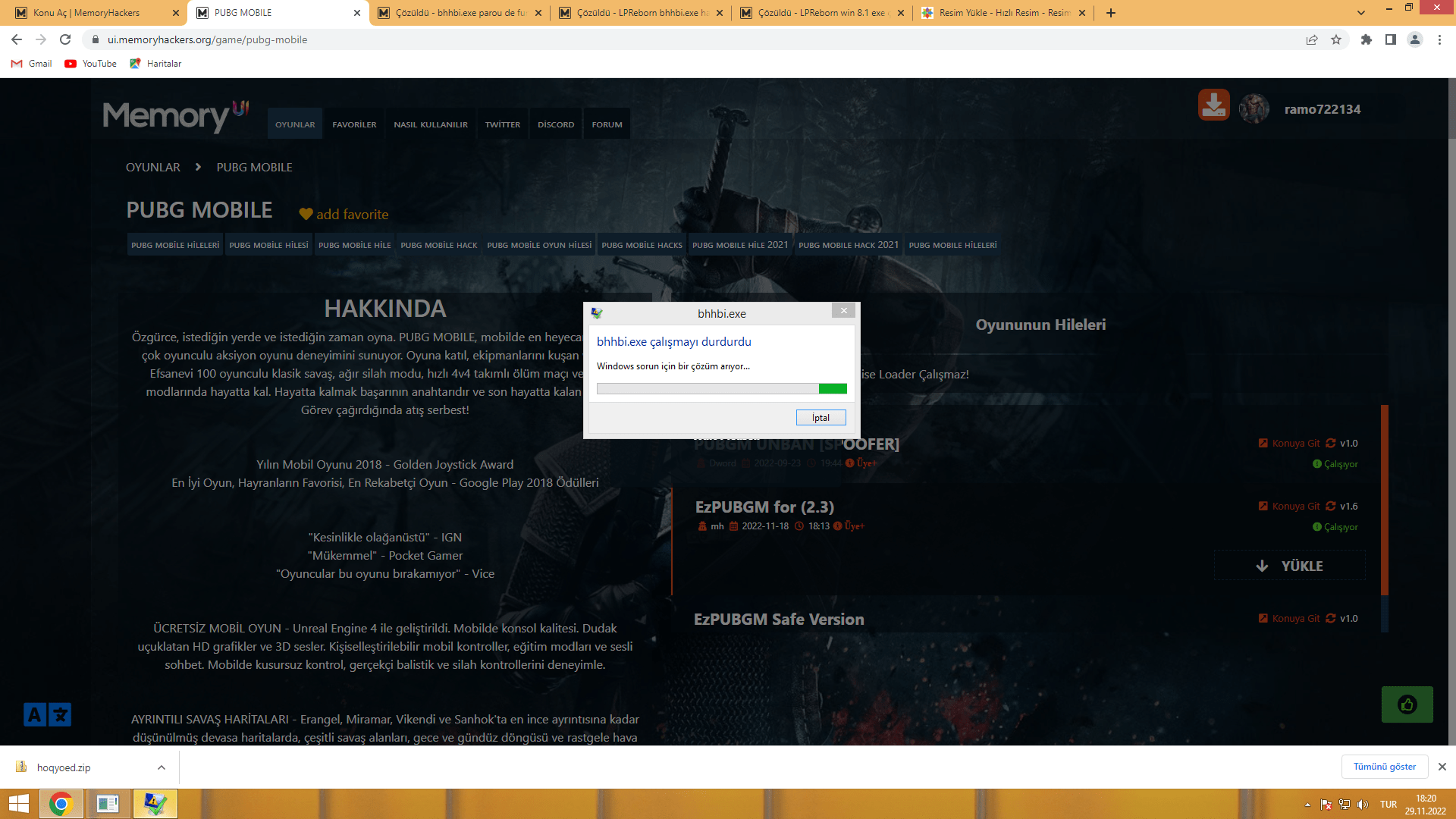Screen dimensions: 1456x819
Task: Select the EzPUBGM Safe Version title
Action: pyautogui.click(x=779, y=620)
